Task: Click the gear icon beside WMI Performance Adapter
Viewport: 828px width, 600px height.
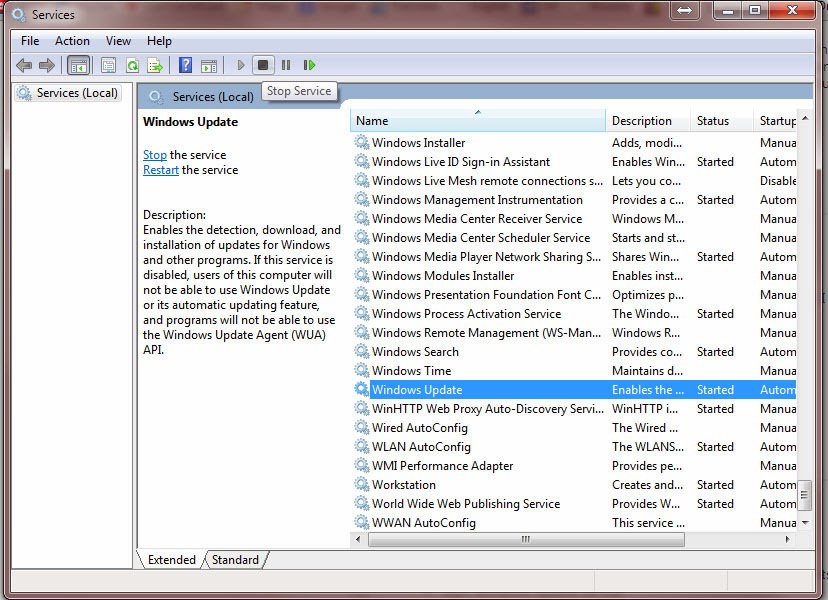Action: [x=362, y=465]
